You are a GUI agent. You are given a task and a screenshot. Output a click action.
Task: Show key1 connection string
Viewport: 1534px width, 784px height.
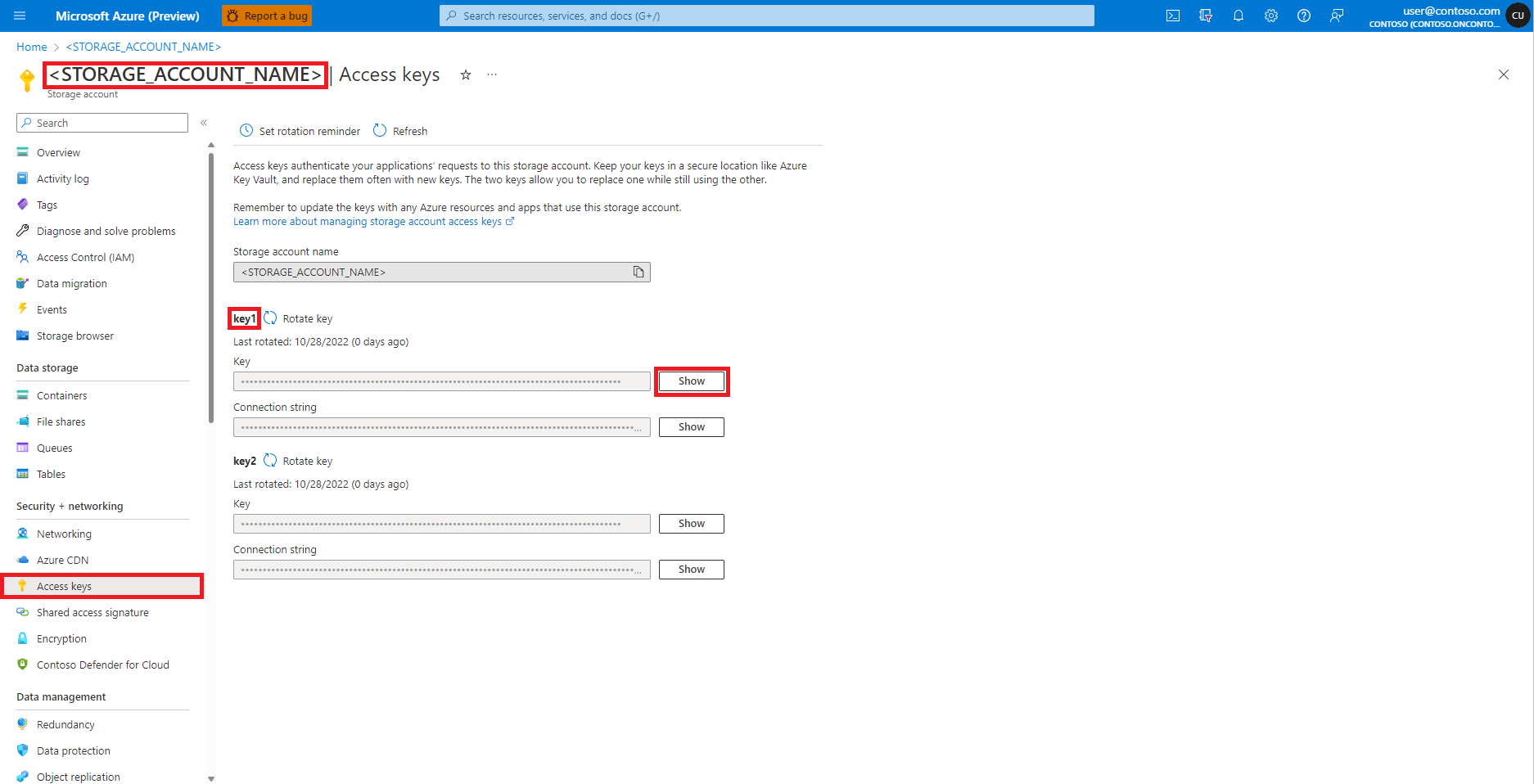(692, 427)
